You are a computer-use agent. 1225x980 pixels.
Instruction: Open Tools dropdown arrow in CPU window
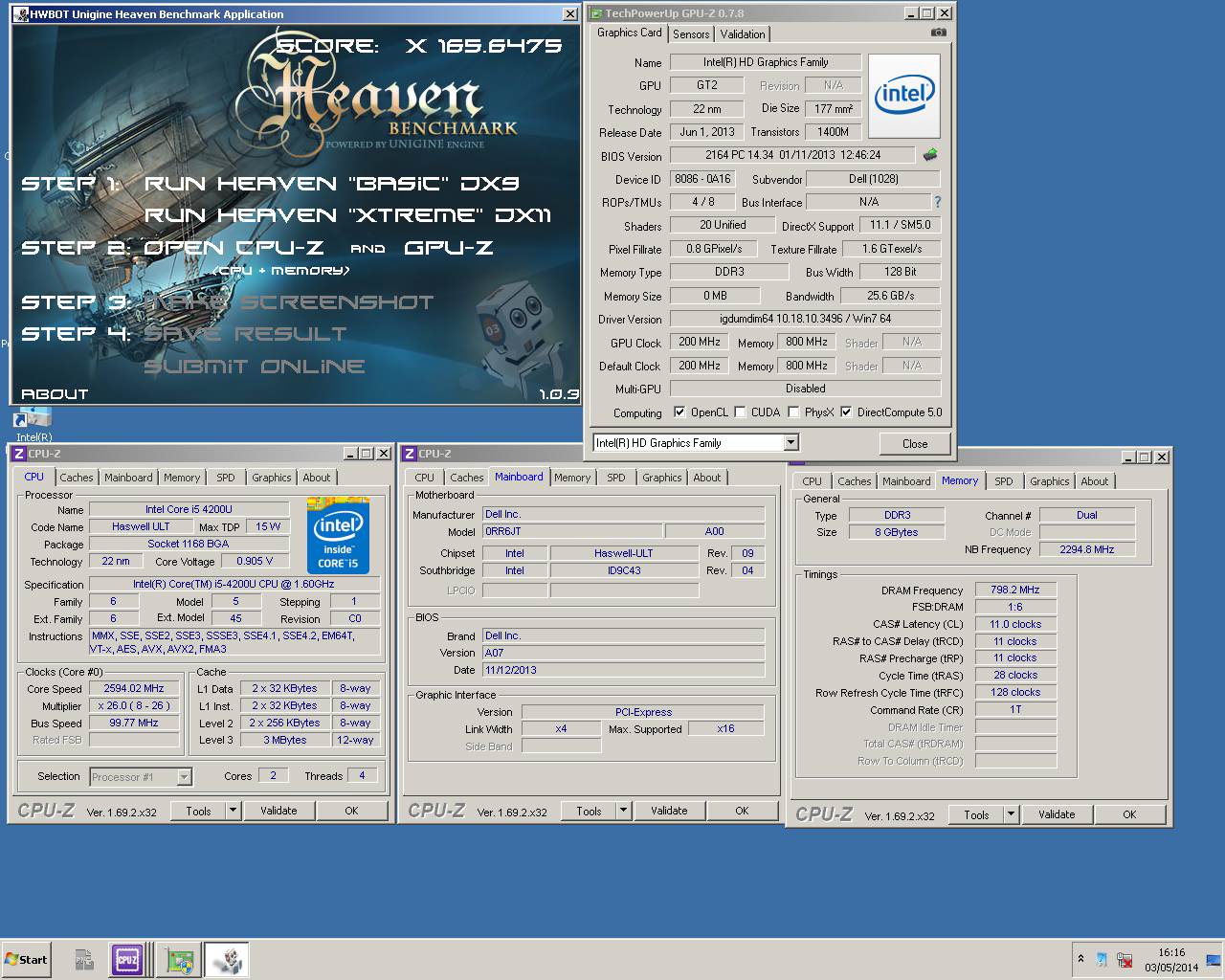(233, 811)
